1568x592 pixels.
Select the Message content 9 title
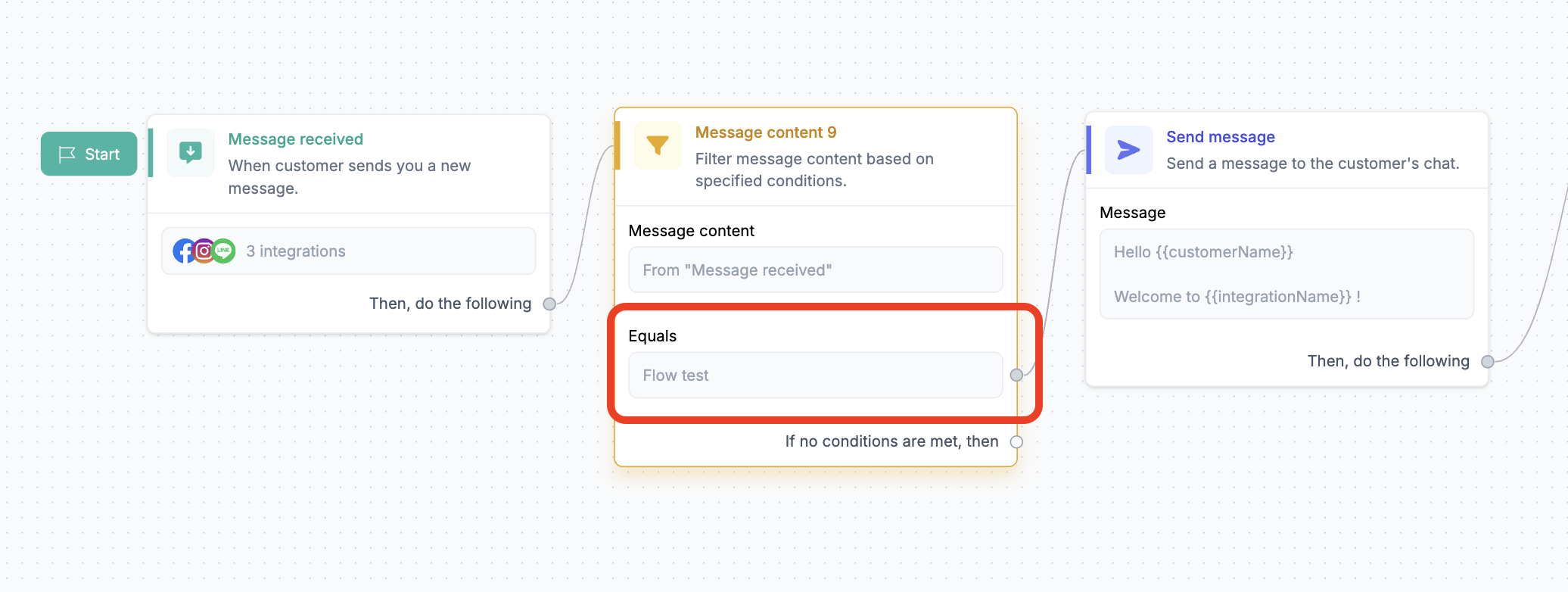[x=765, y=132]
